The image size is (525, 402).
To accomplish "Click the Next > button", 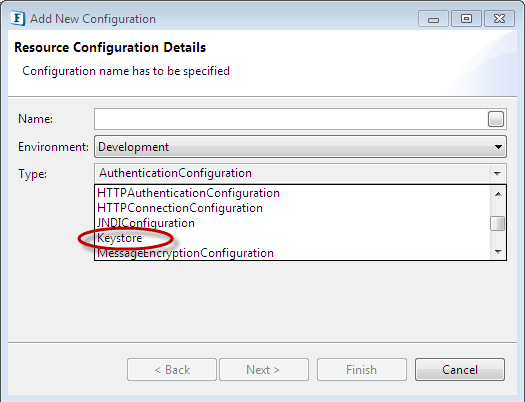I will [264, 370].
